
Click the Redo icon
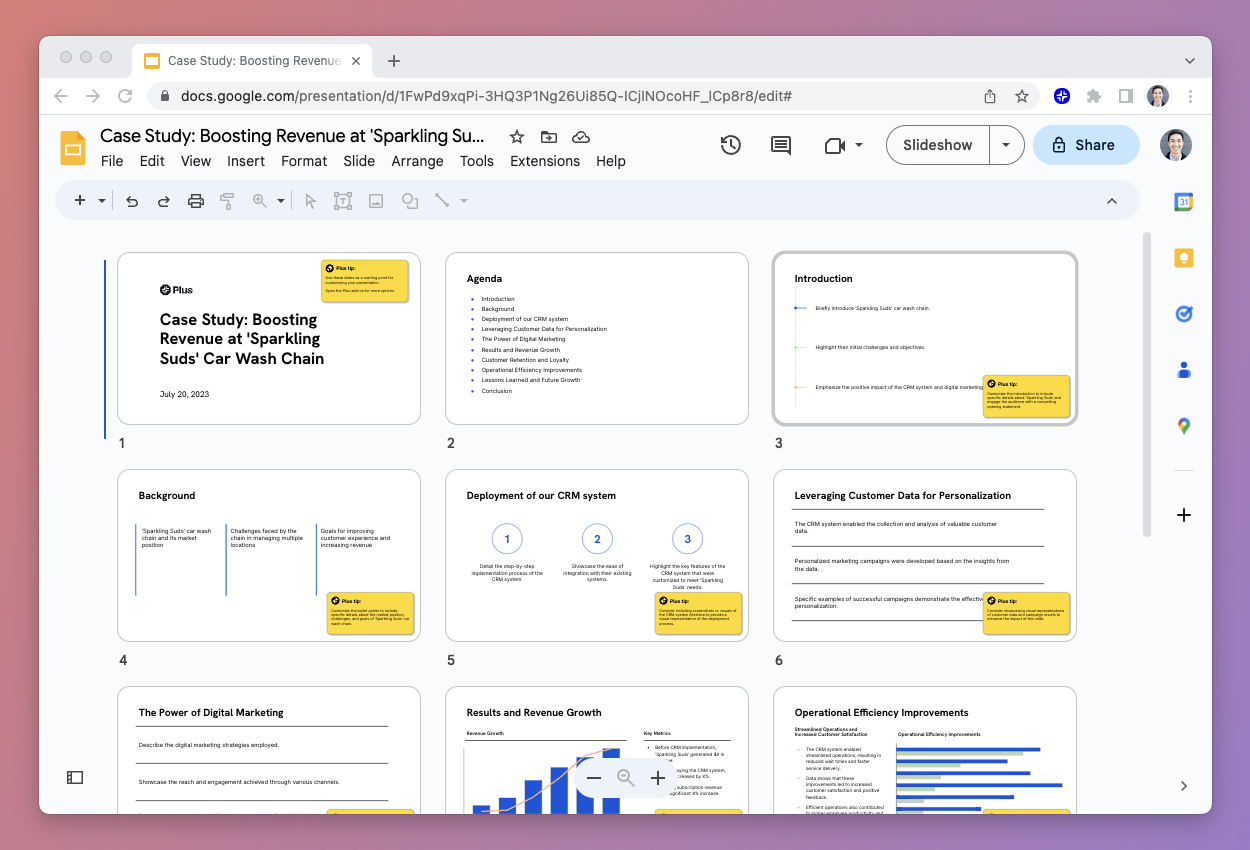coord(163,200)
